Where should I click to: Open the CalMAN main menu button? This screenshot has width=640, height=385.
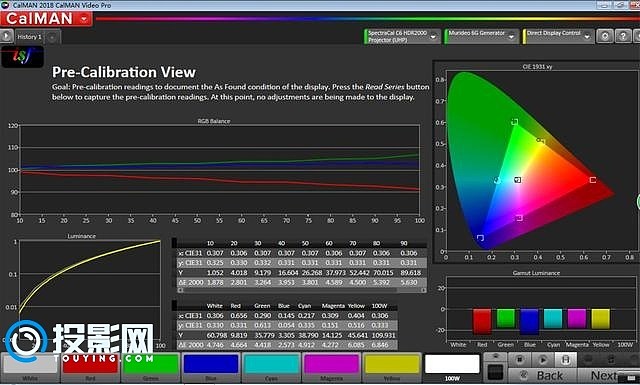(x=46, y=19)
